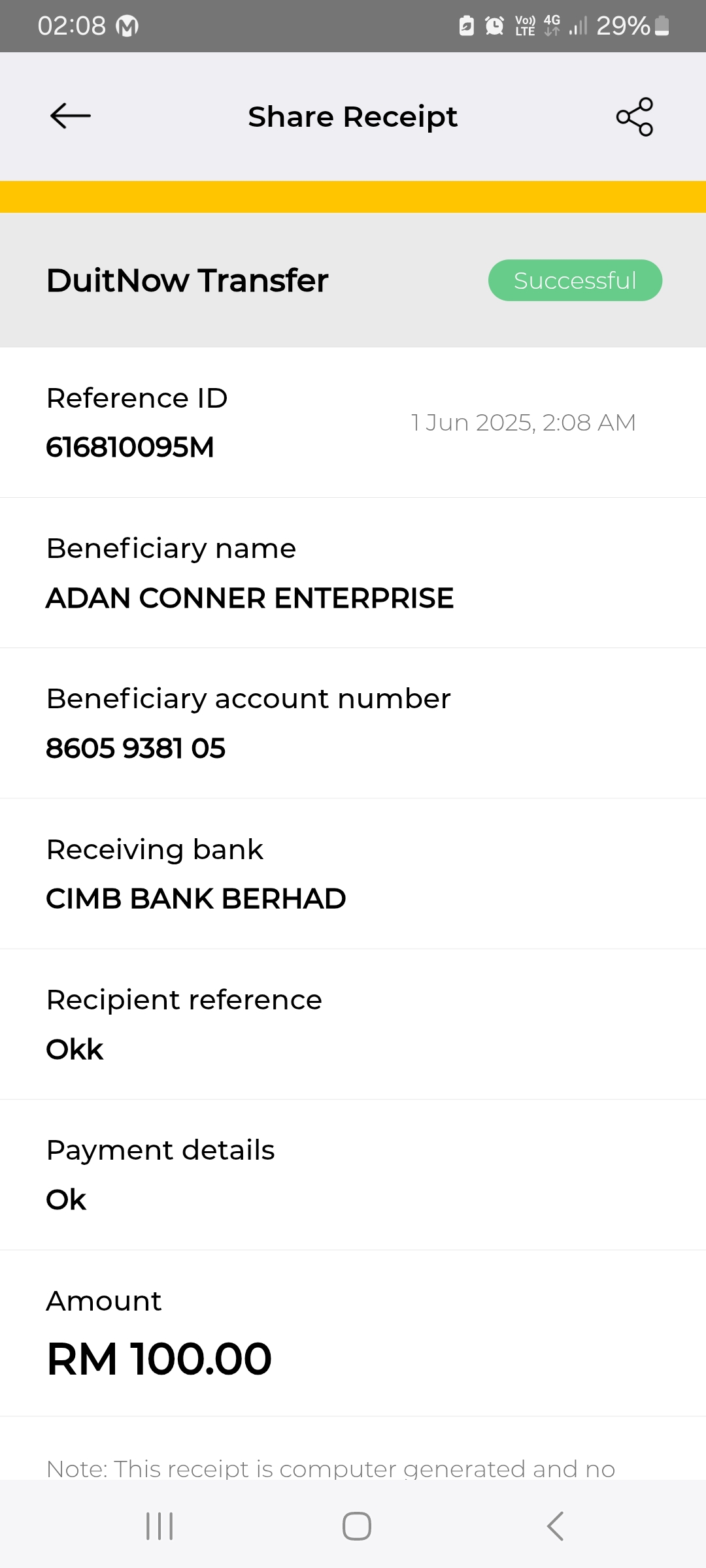Tap the computer generated receipt note

(x=331, y=1469)
